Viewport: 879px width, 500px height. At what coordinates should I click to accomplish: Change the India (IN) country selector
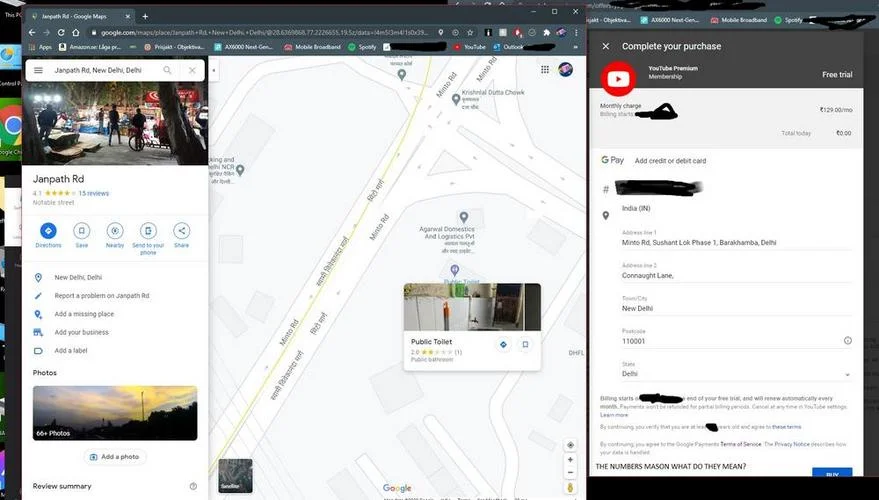coord(636,209)
